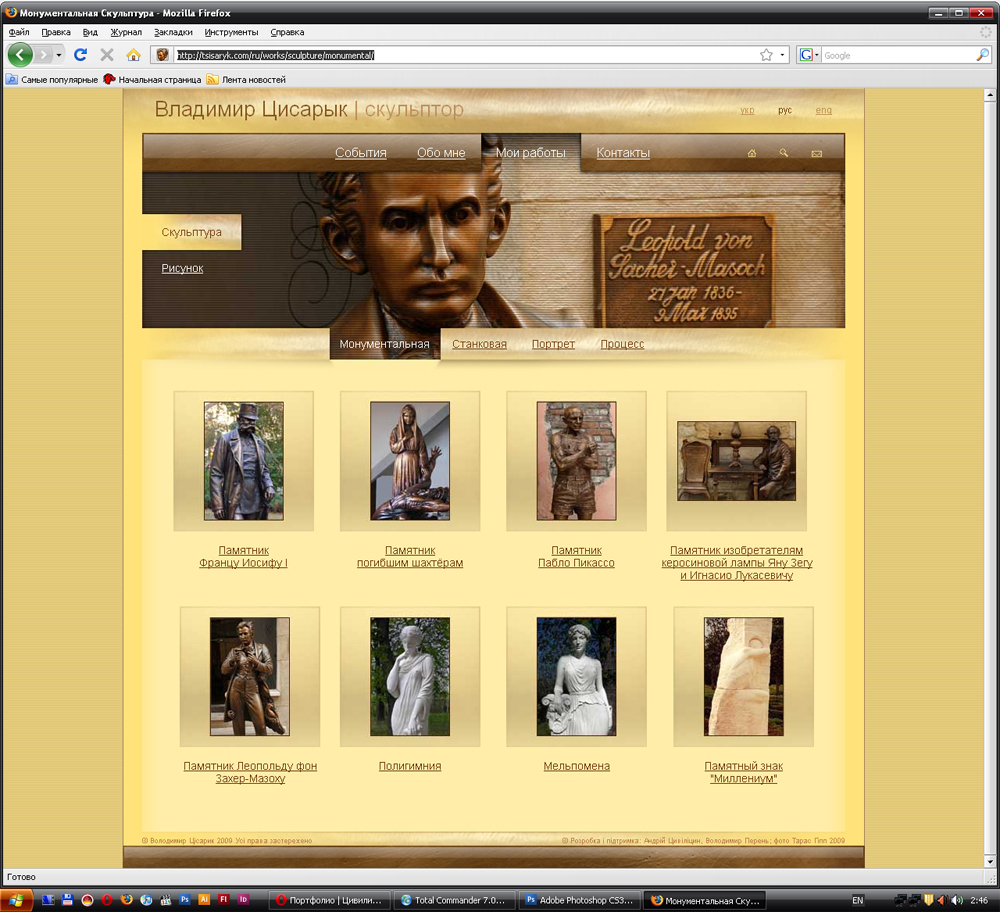Open the Портрет sub-tab

click(x=554, y=344)
